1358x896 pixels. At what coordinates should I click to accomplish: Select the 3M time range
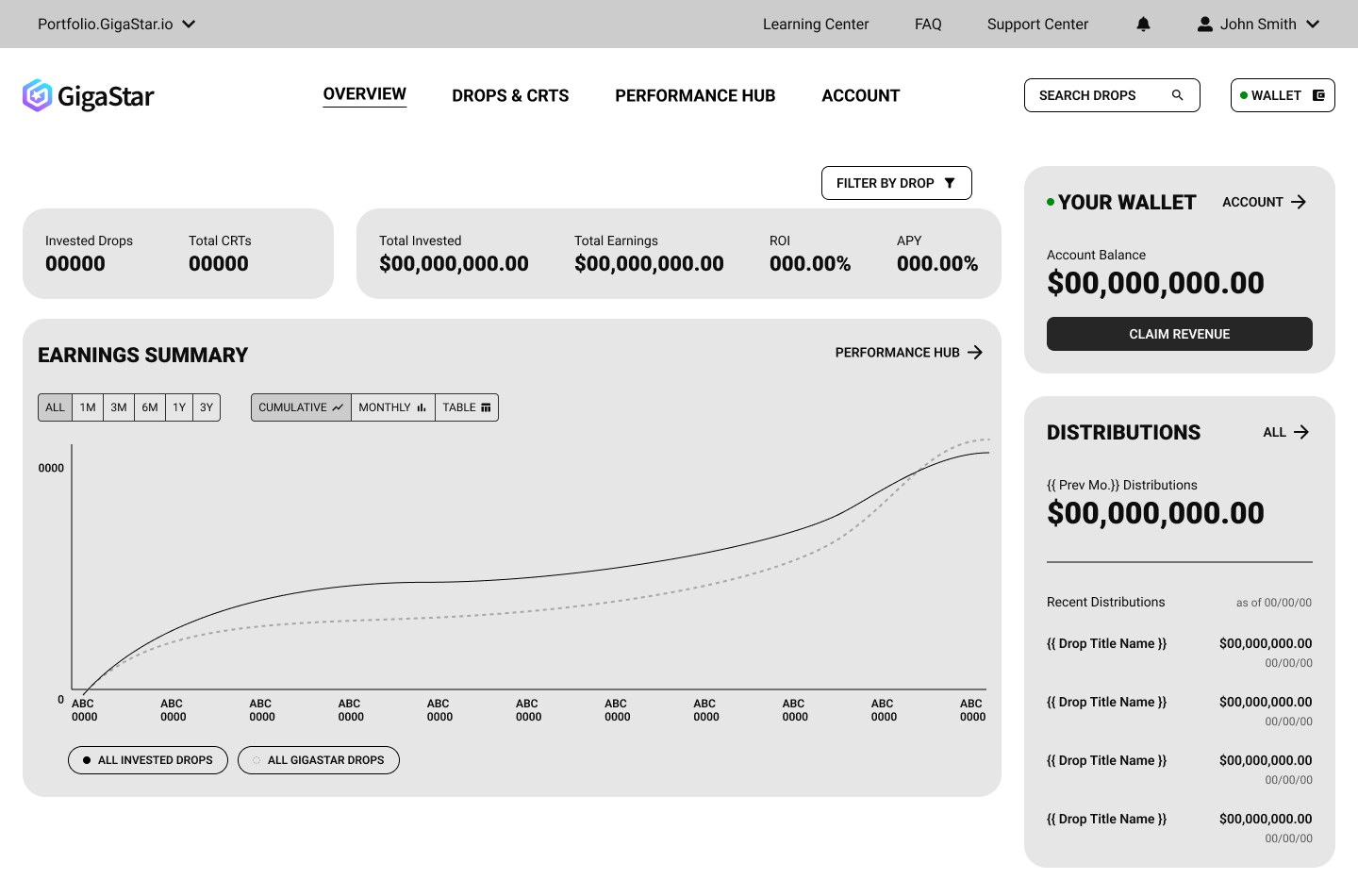(119, 407)
